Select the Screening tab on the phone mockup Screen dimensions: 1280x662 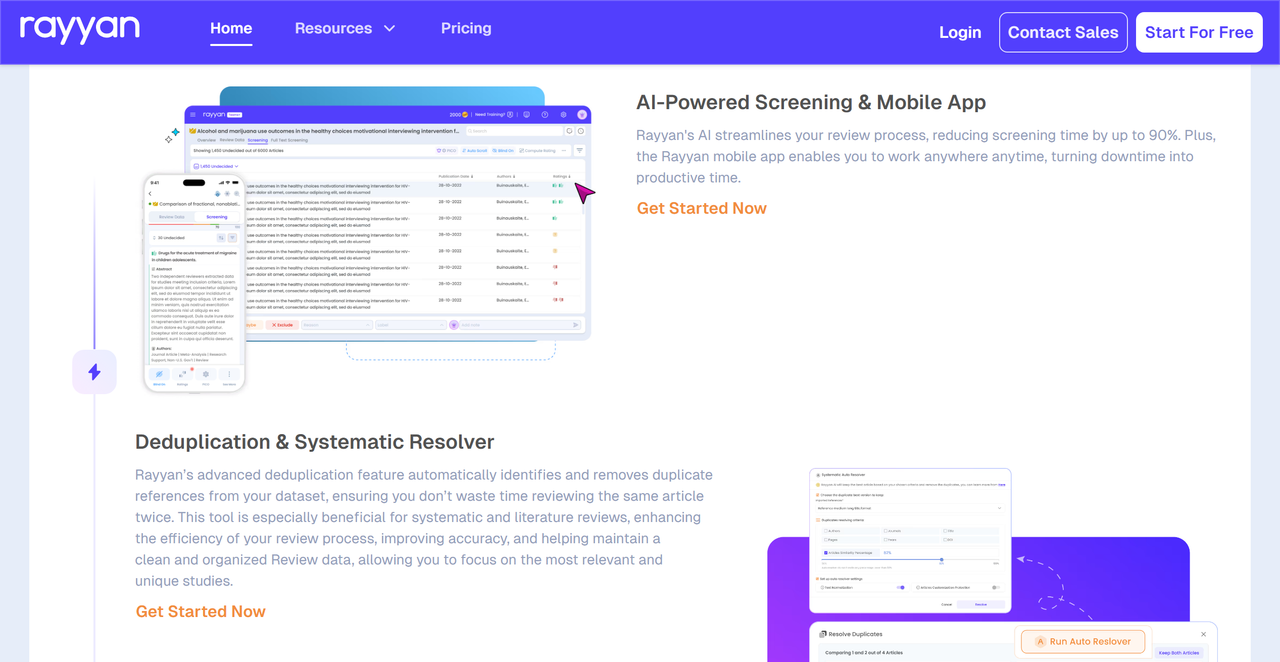click(x=217, y=217)
